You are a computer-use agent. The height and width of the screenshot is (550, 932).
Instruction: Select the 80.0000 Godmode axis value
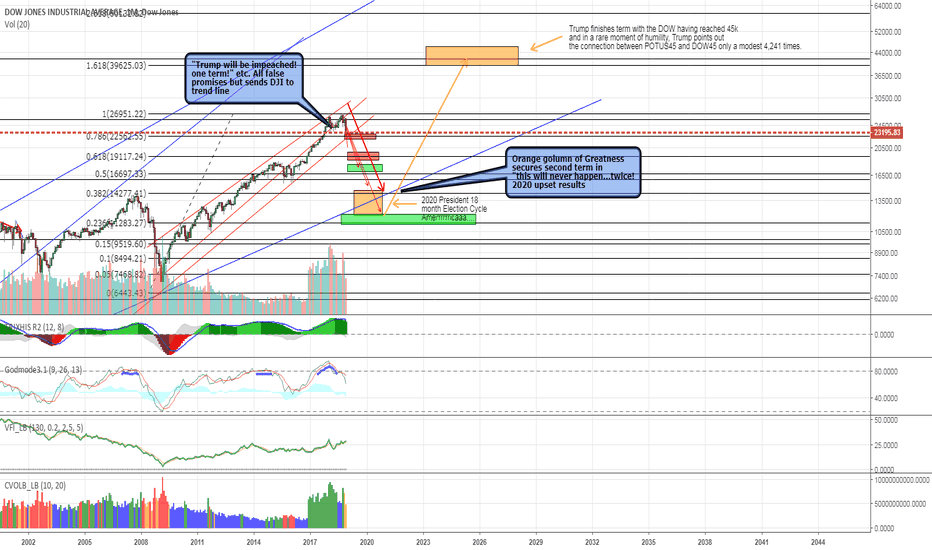886,372
